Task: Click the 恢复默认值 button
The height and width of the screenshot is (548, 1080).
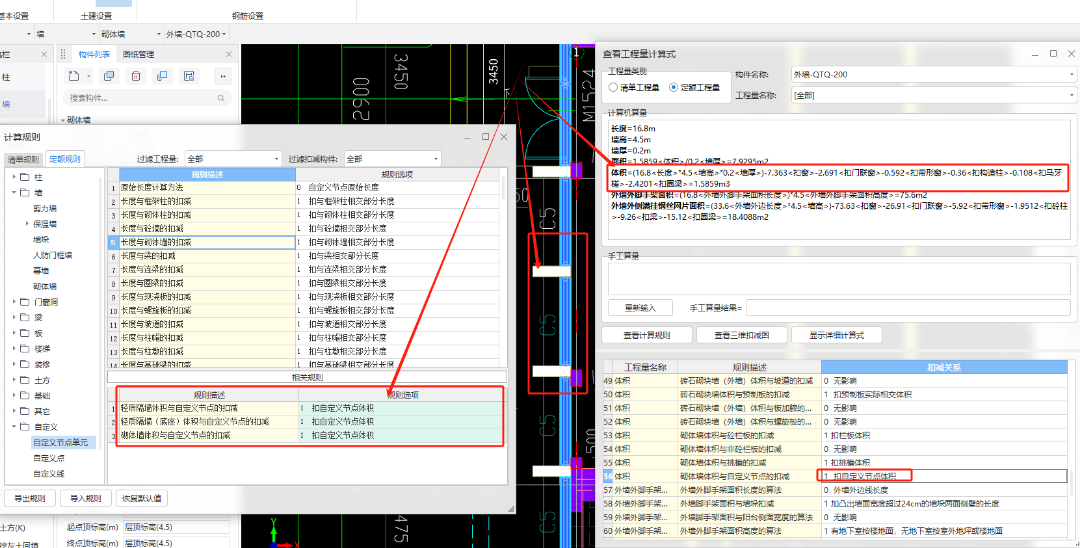Action: click(141, 498)
